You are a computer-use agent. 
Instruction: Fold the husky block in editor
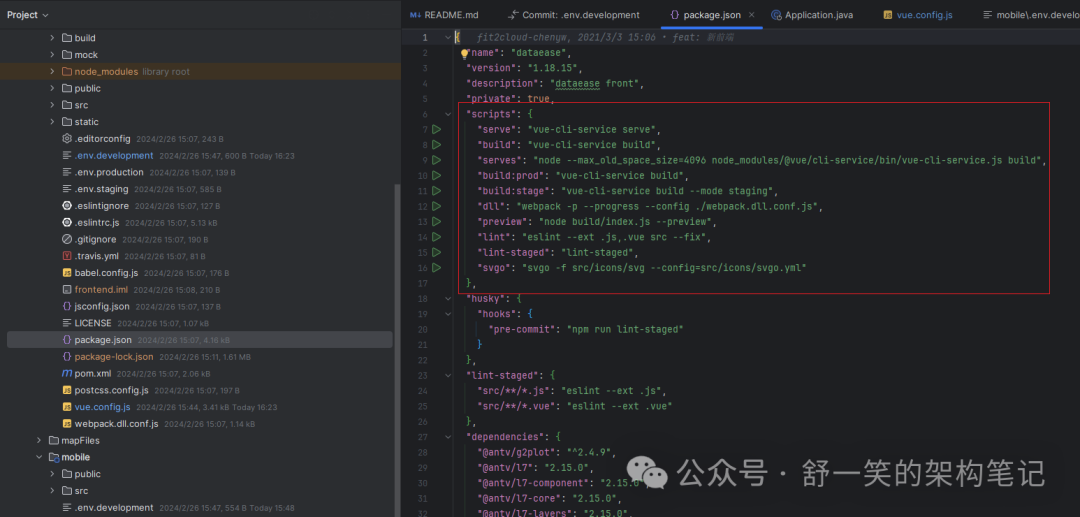448,298
